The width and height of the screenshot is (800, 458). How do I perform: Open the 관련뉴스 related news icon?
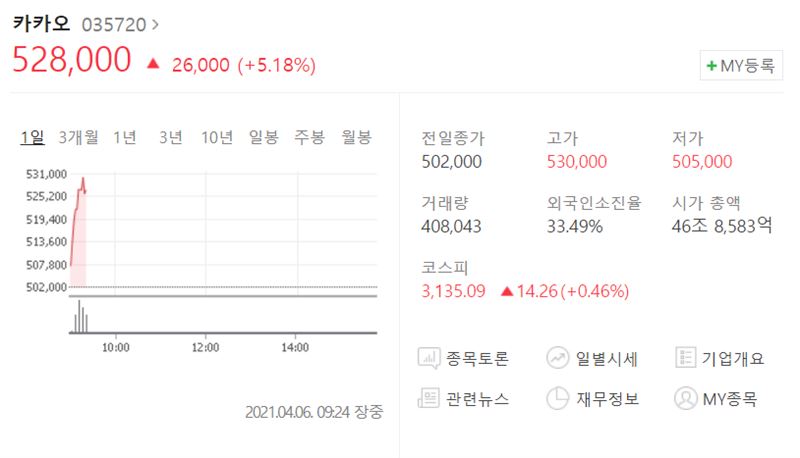[x=429, y=398]
